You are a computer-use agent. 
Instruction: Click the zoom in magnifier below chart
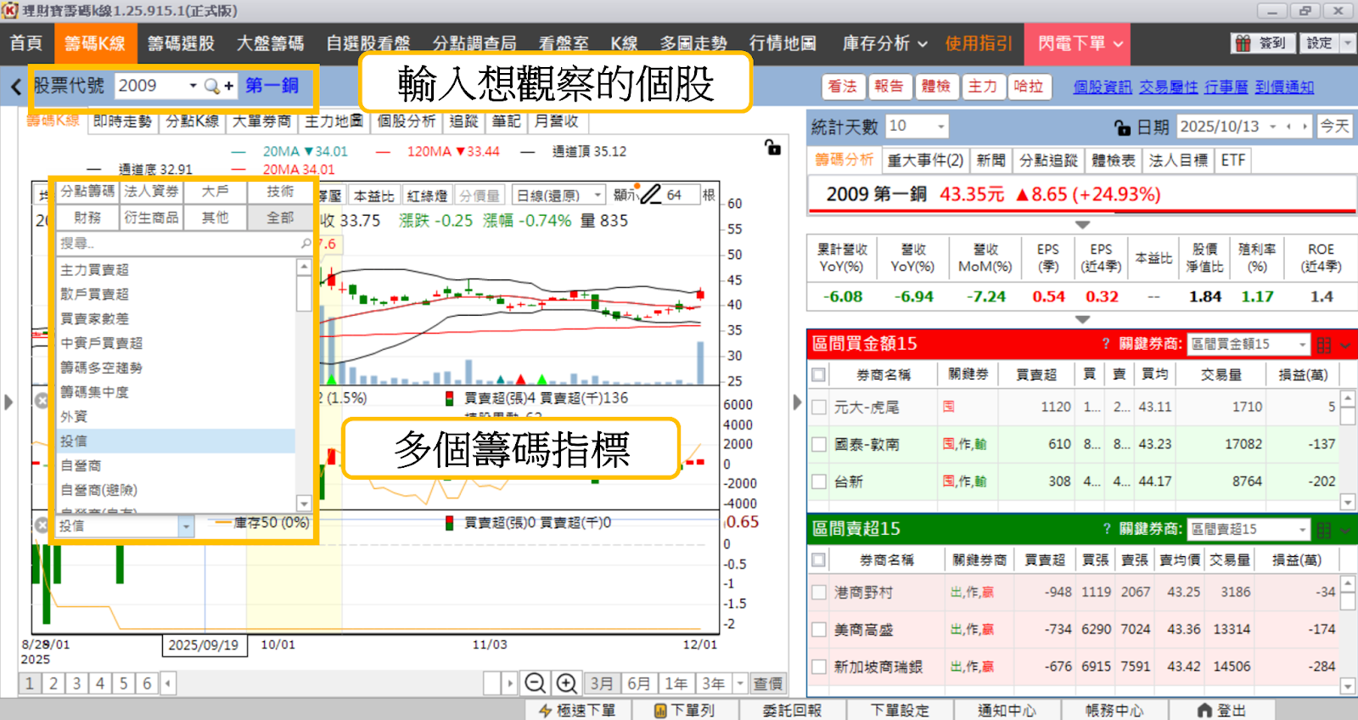point(566,683)
